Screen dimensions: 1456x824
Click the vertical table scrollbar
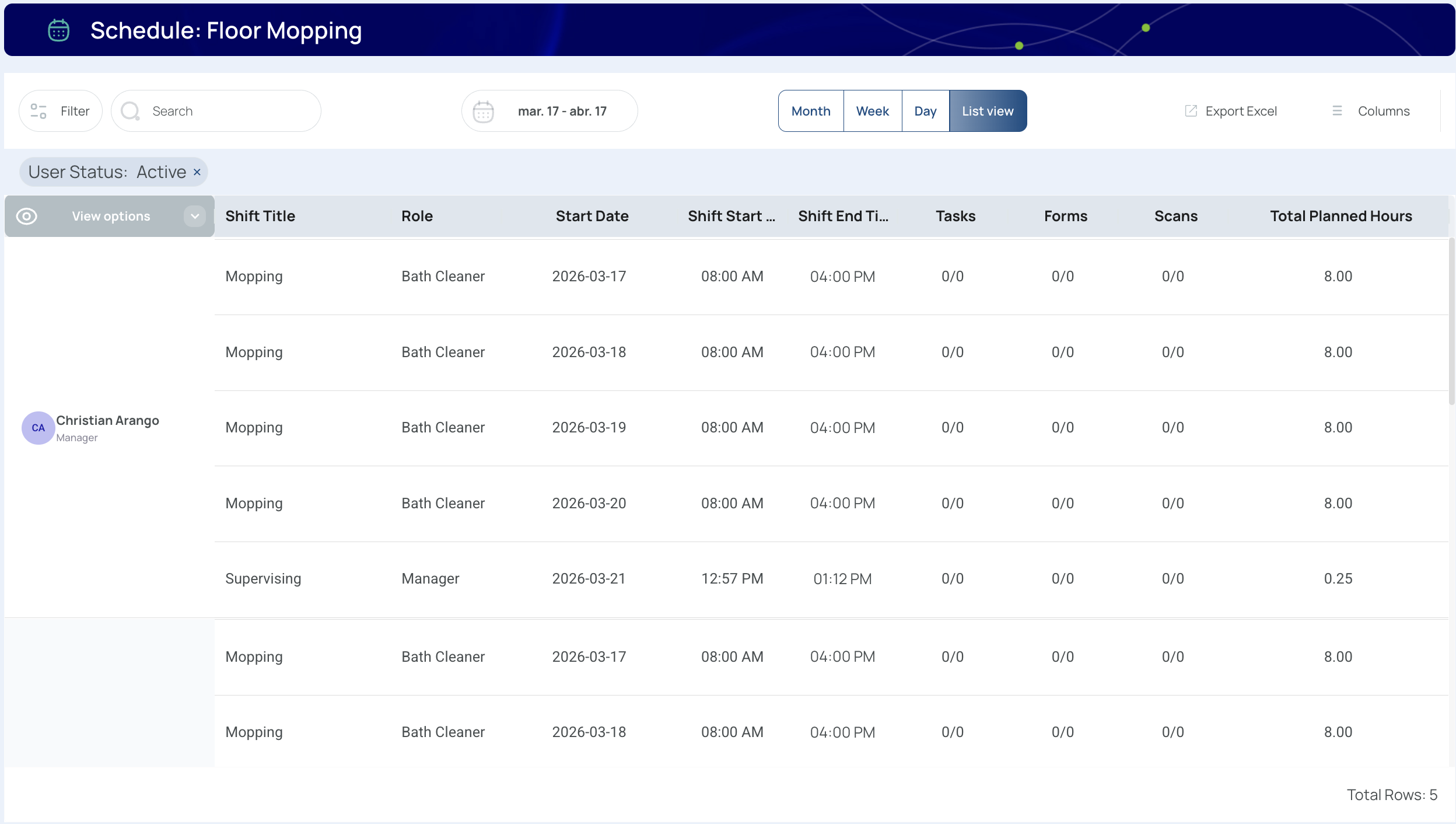[x=1451, y=321]
